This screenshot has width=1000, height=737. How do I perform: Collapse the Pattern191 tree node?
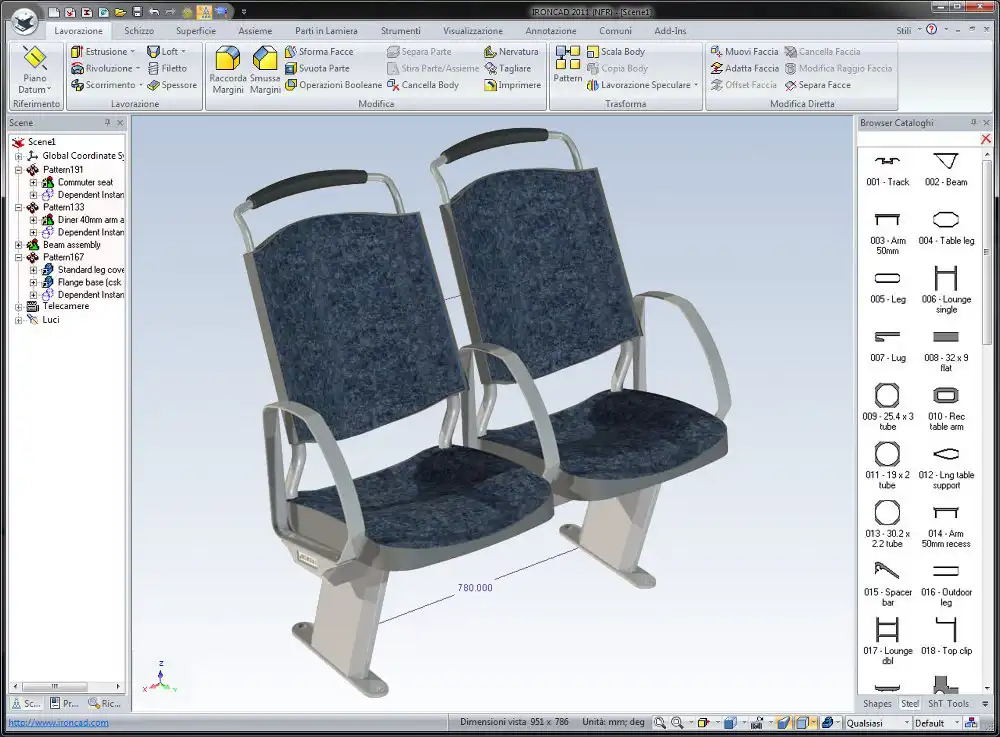(x=18, y=170)
